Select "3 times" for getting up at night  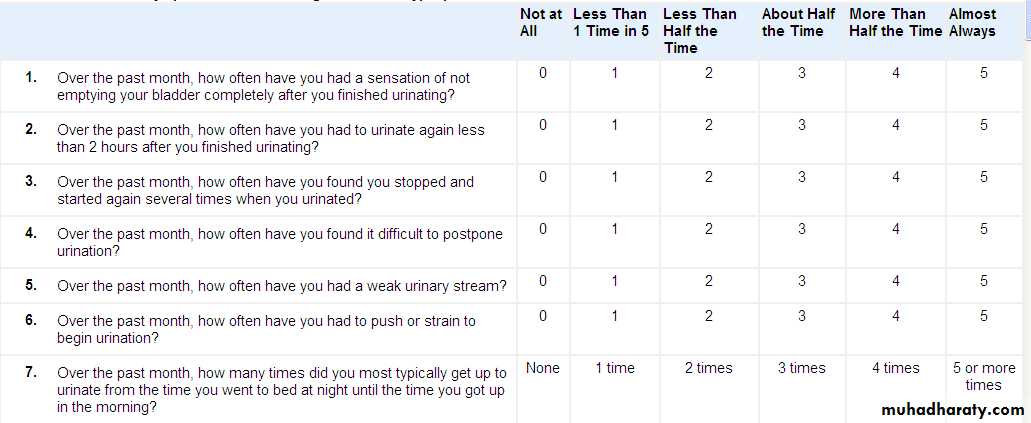[x=801, y=368]
